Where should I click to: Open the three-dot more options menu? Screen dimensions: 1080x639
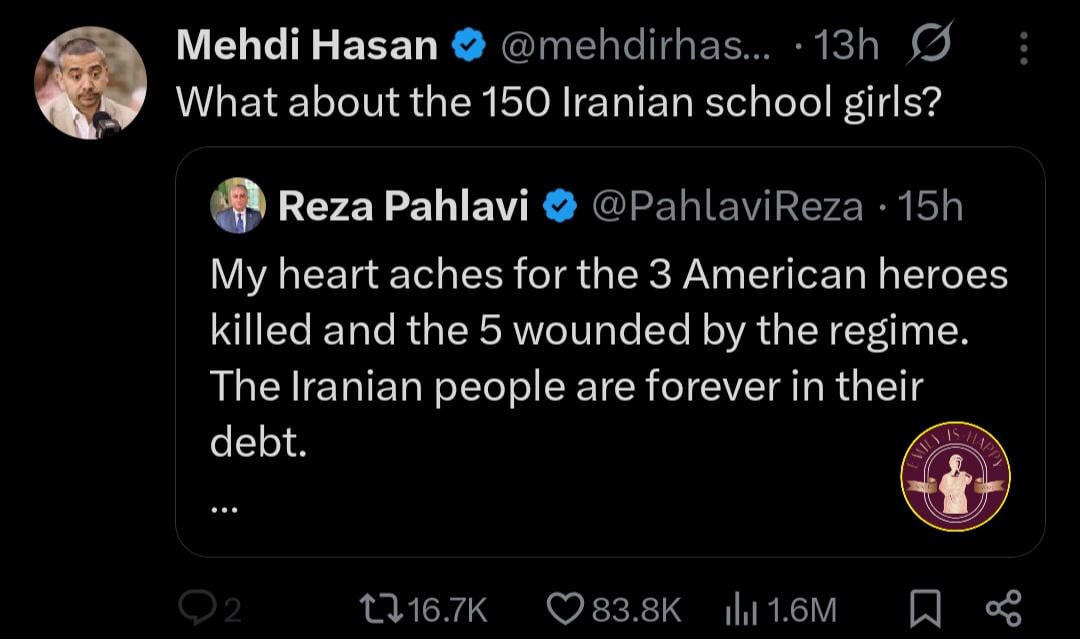(x=1023, y=47)
